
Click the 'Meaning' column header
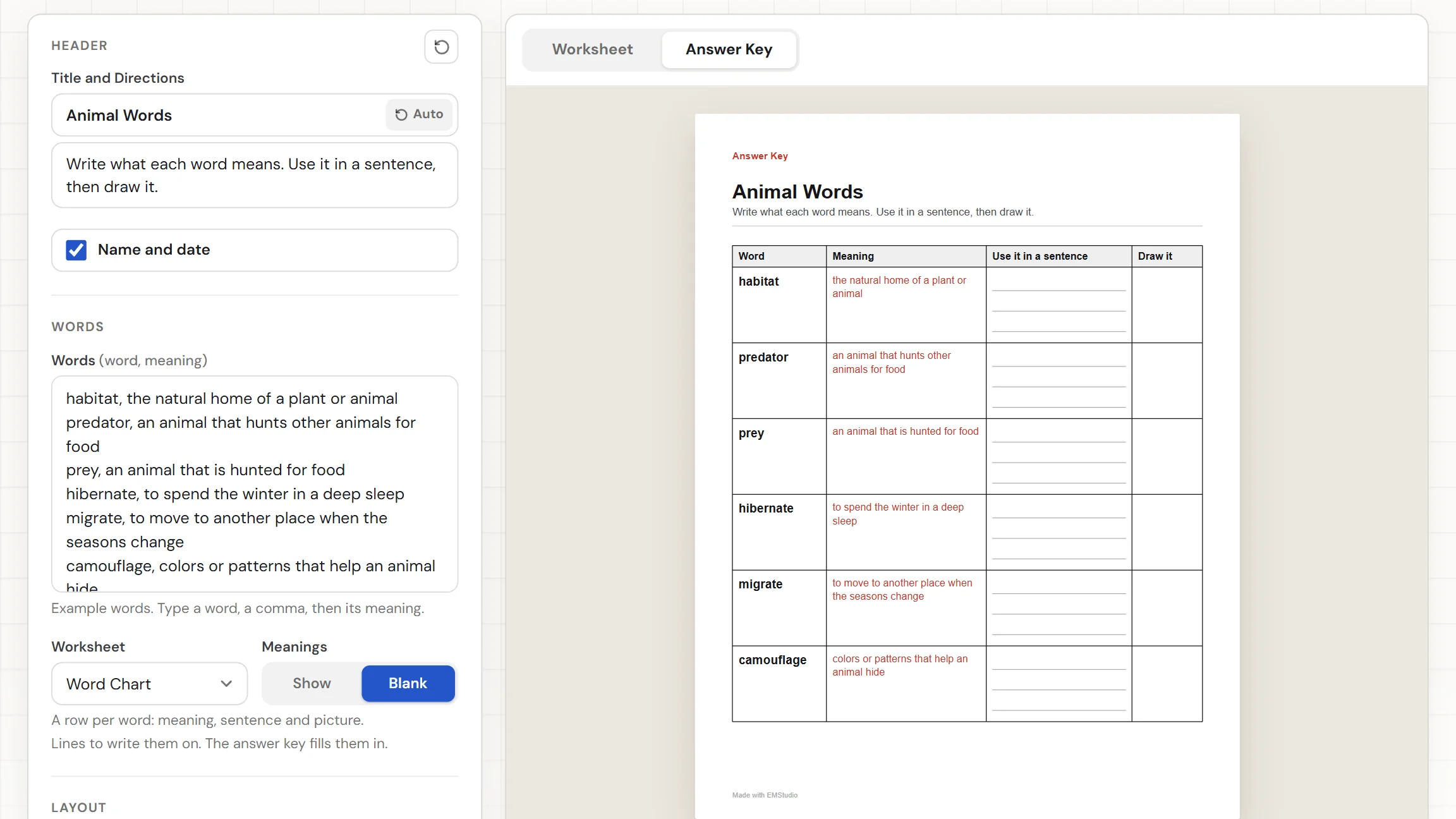point(852,256)
